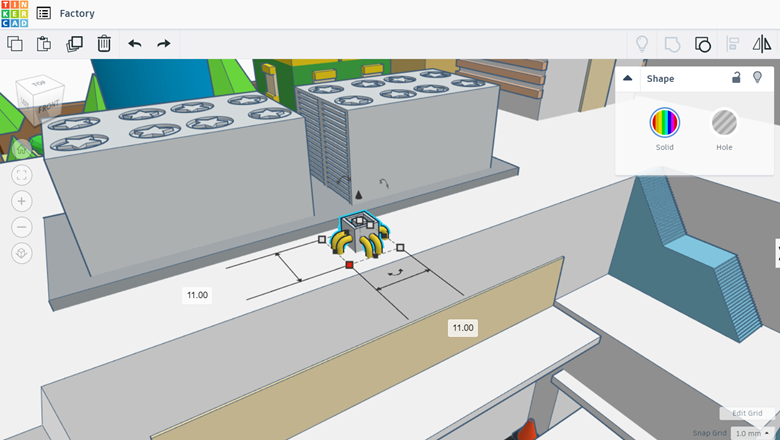Select the Hole option
The width and height of the screenshot is (780, 440).
724,122
